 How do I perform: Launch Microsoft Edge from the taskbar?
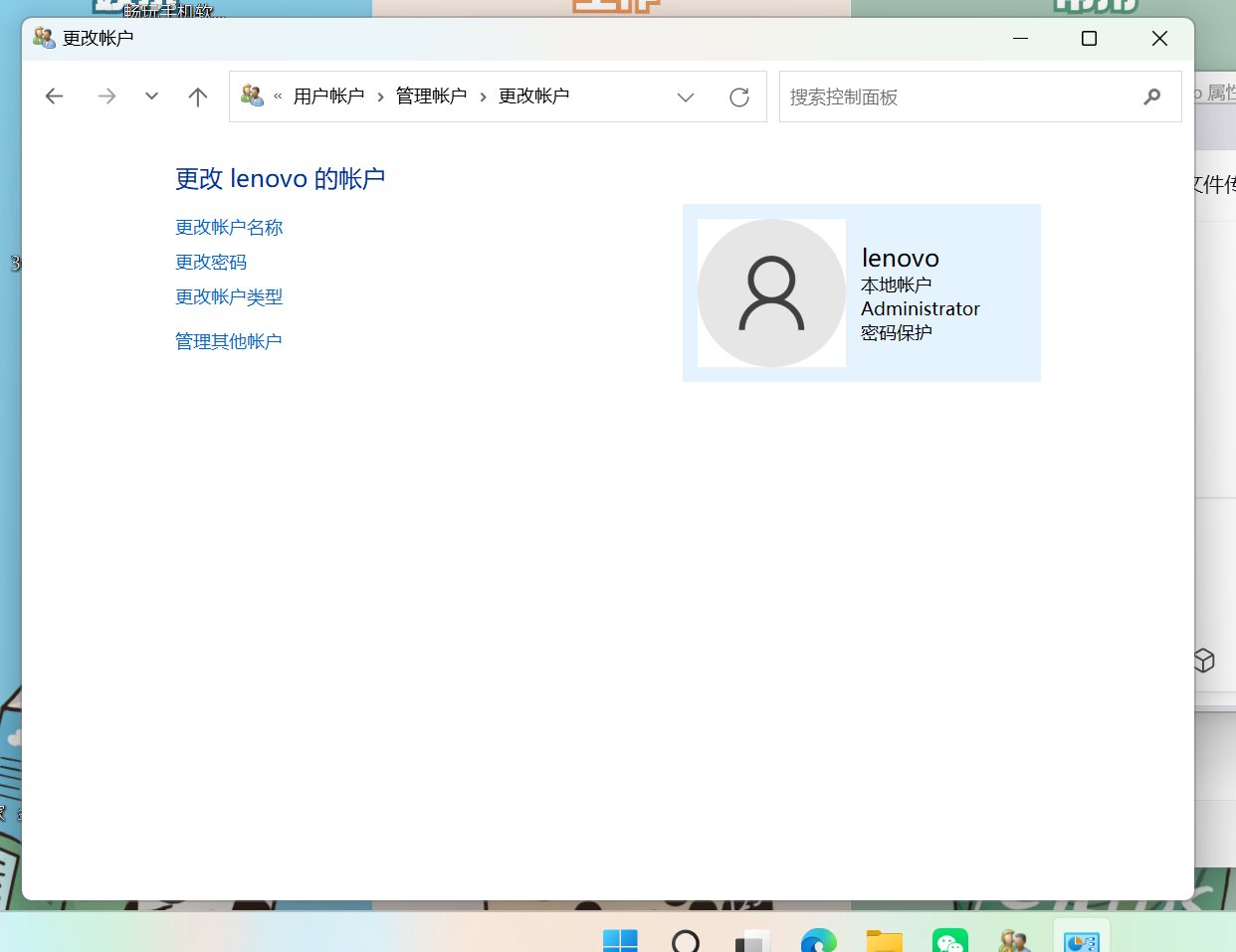pos(819,940)
